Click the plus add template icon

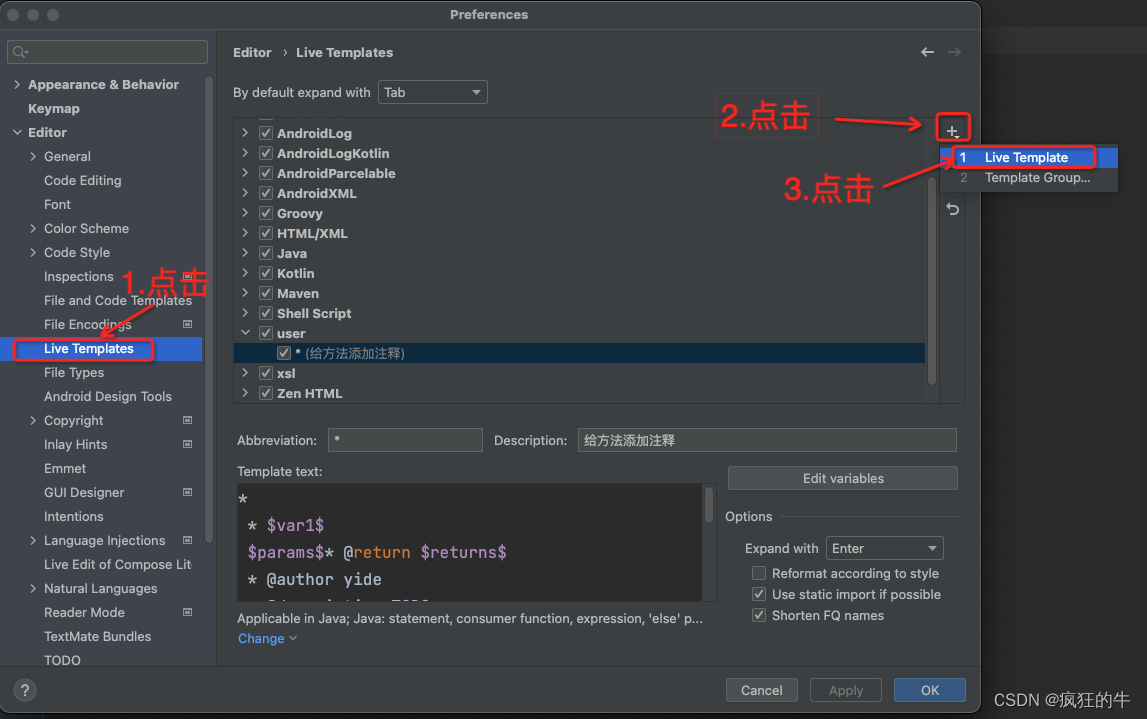coord(952,132)
